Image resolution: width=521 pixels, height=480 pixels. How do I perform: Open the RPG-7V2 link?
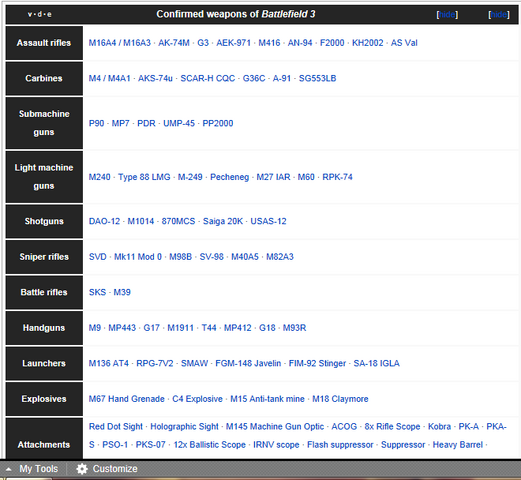(x=155, y=363)
